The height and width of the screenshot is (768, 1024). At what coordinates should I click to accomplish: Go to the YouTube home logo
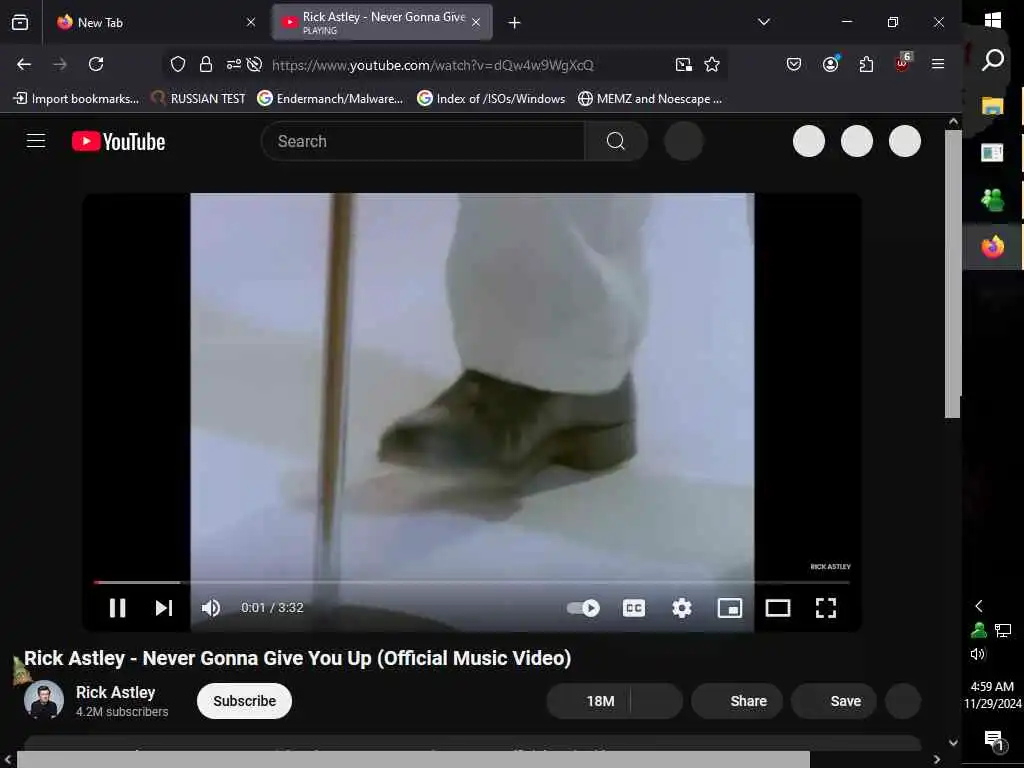pyautogui.click(x=118, y=141)
